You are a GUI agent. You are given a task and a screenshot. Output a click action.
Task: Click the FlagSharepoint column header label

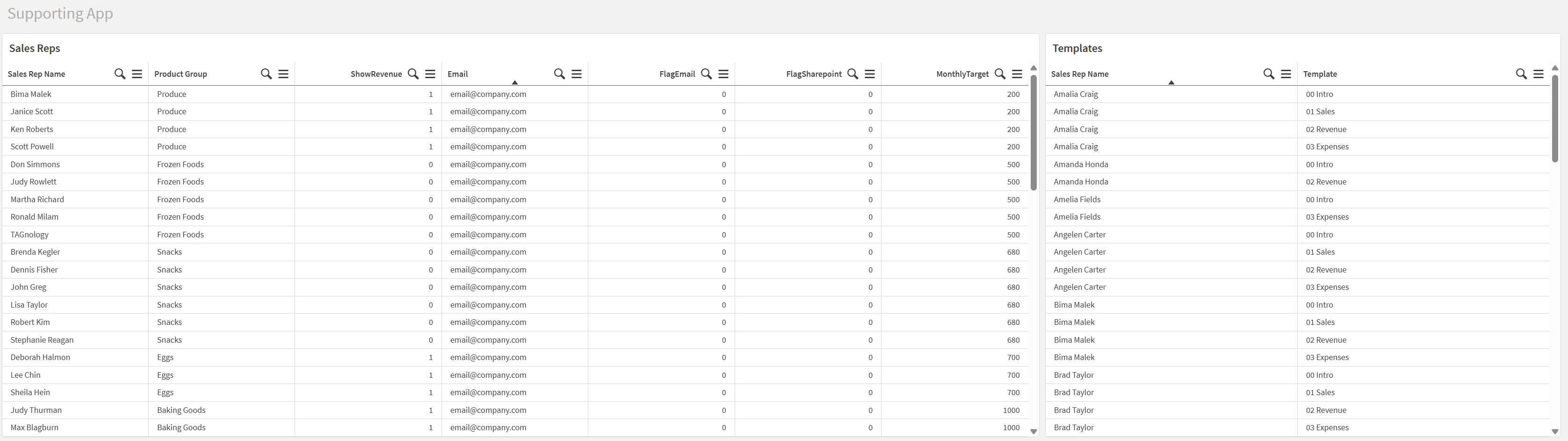(x=813, y=73)
